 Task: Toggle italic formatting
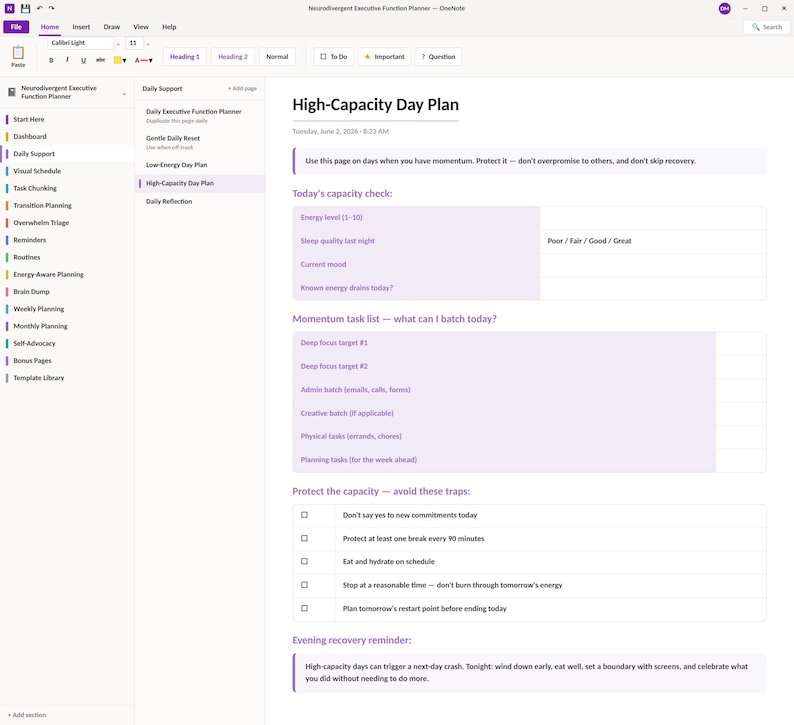pos(67,60)
